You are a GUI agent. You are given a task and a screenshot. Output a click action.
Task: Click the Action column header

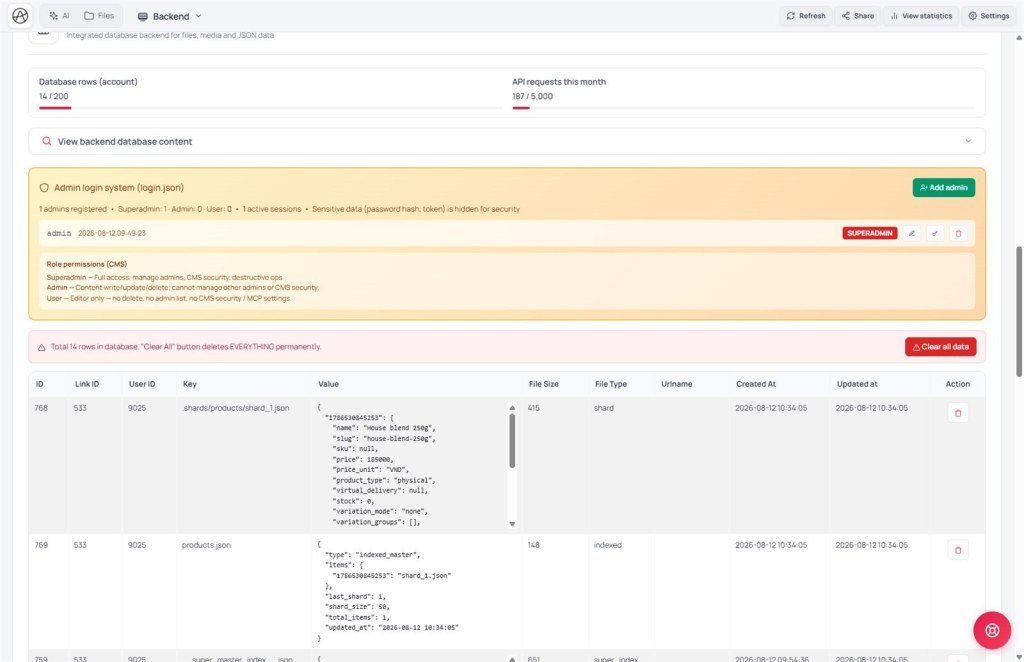point(957,384)
